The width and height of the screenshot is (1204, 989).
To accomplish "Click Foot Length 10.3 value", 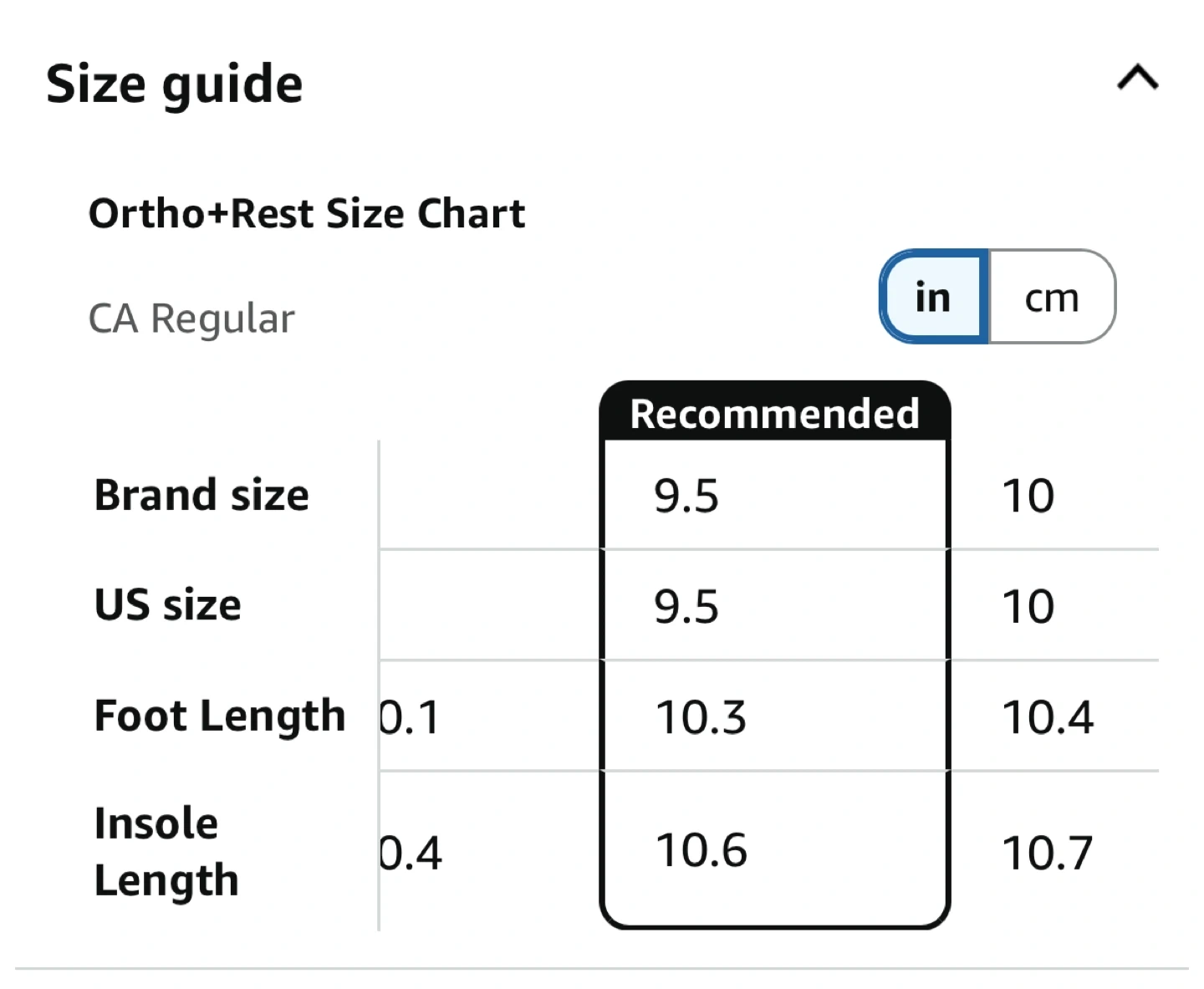I will pyautogui.click(x=701, y=717).
